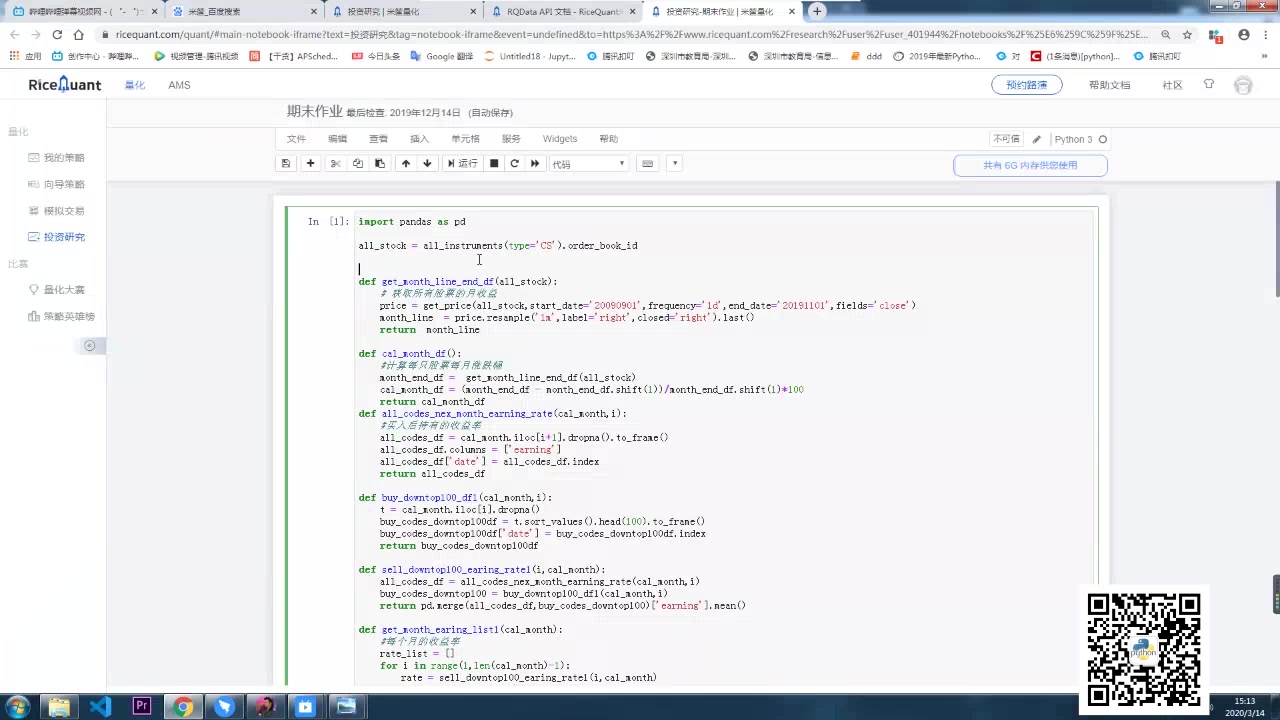Open 模拟交易 in the sidebar
This screenshot has width=1280, height=720.
point(56,211)
